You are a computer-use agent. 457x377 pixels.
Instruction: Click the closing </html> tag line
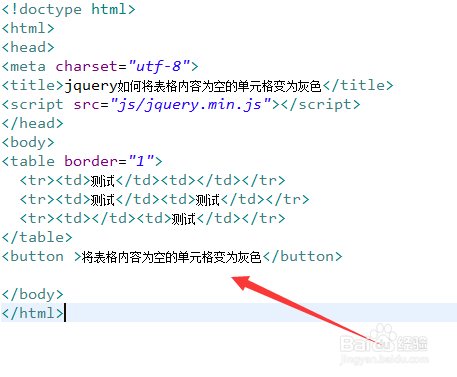[x=32, y=313]
